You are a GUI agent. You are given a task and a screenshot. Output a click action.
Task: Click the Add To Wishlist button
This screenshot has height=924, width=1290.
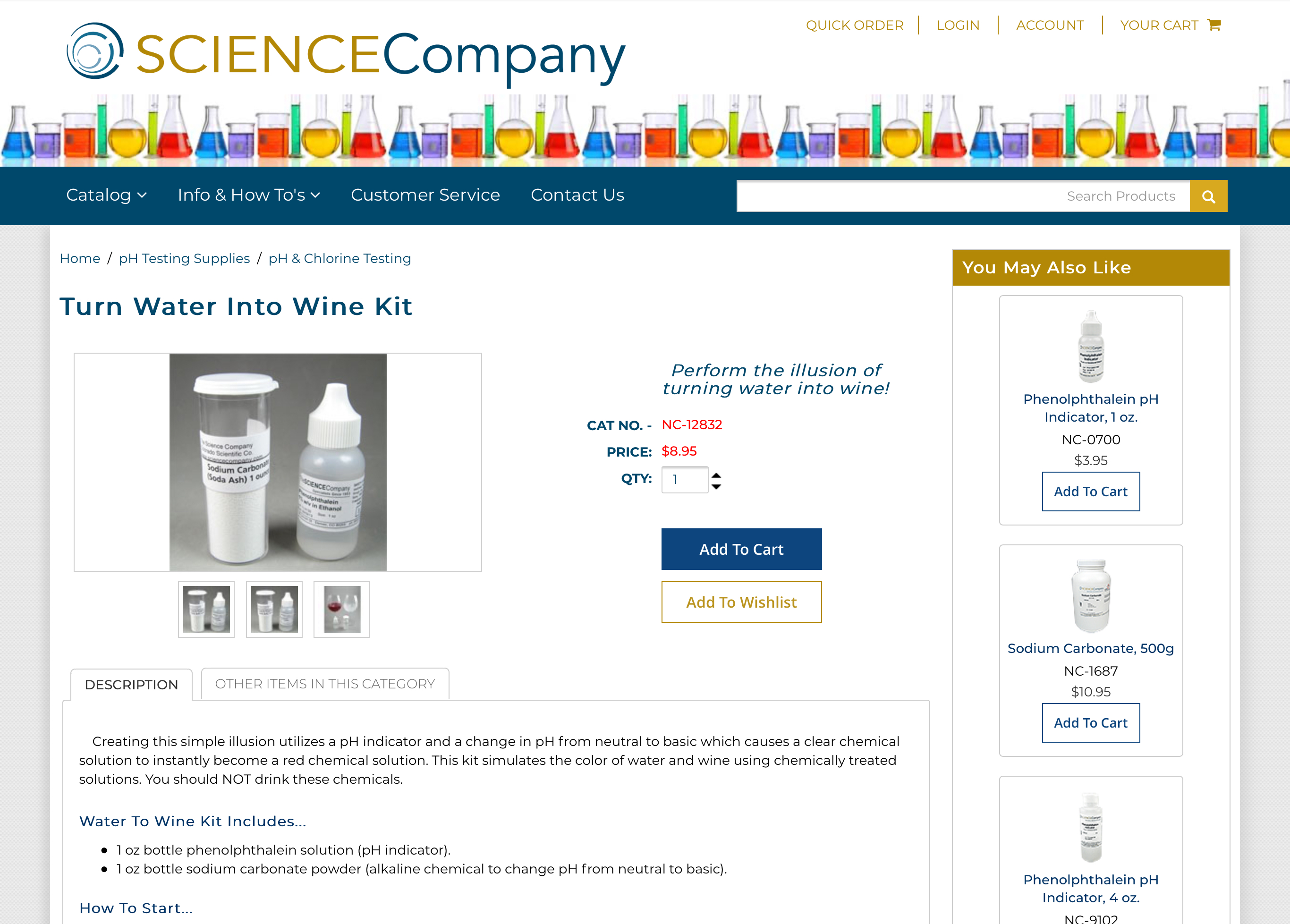741,602
